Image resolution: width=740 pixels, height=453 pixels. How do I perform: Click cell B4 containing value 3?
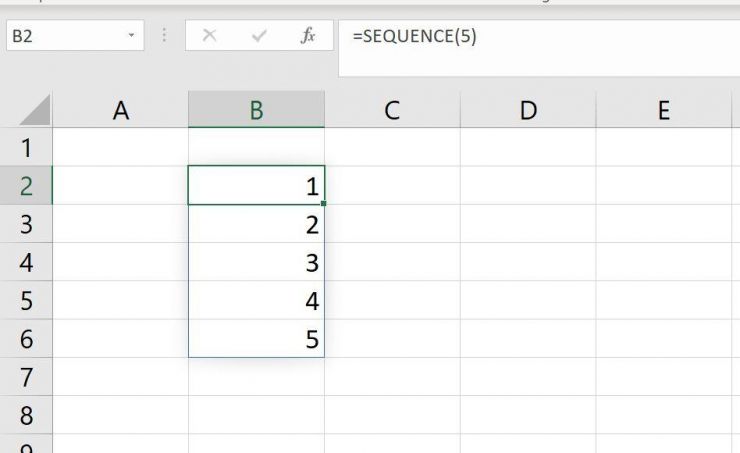point(256,262)
